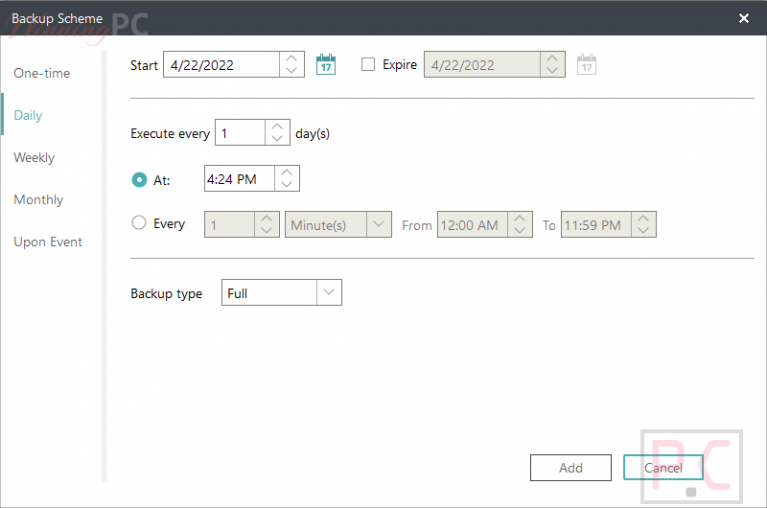This screenshot has height=508, width=767.
Task: Open the Monthly schedule tab
Action: tap(39, 199)
